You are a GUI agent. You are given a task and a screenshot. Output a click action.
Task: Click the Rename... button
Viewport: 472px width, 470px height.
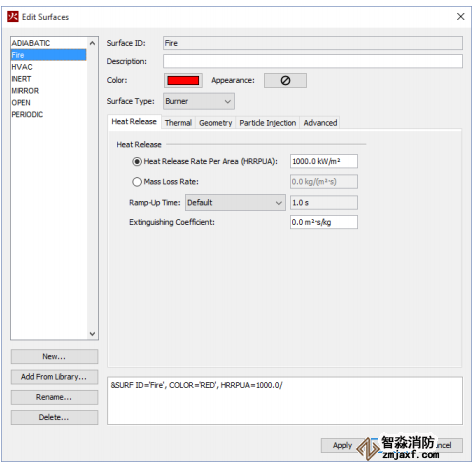[x=54, y=397]
